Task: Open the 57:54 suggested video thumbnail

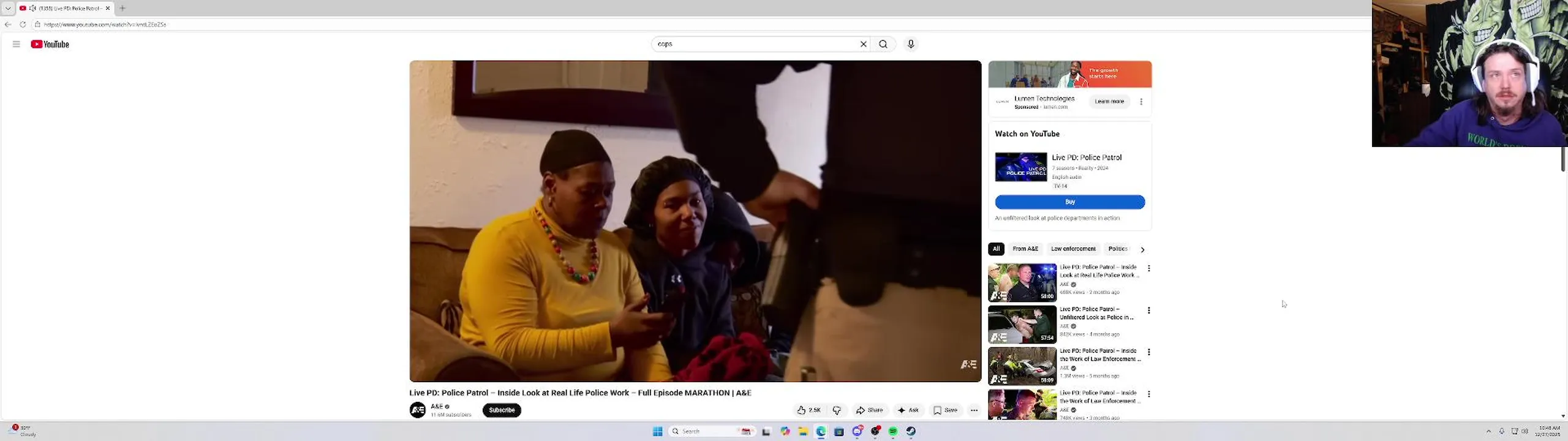Action: tap(1022, 325)
